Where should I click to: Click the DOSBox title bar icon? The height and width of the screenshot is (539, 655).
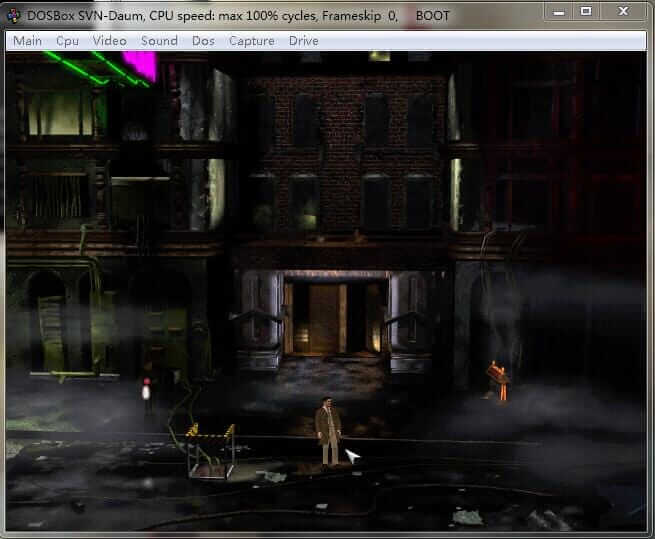pos(12,15)
